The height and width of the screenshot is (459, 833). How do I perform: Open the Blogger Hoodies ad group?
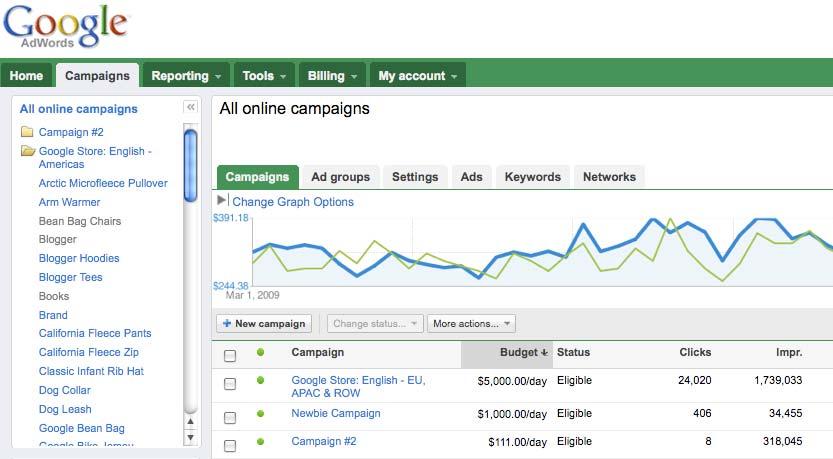pyautogui.click(x=79, y=258)
